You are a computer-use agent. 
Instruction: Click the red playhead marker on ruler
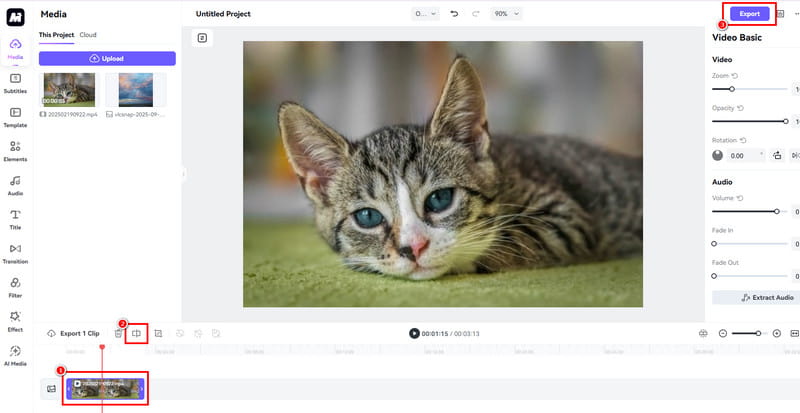pos(102,347)
